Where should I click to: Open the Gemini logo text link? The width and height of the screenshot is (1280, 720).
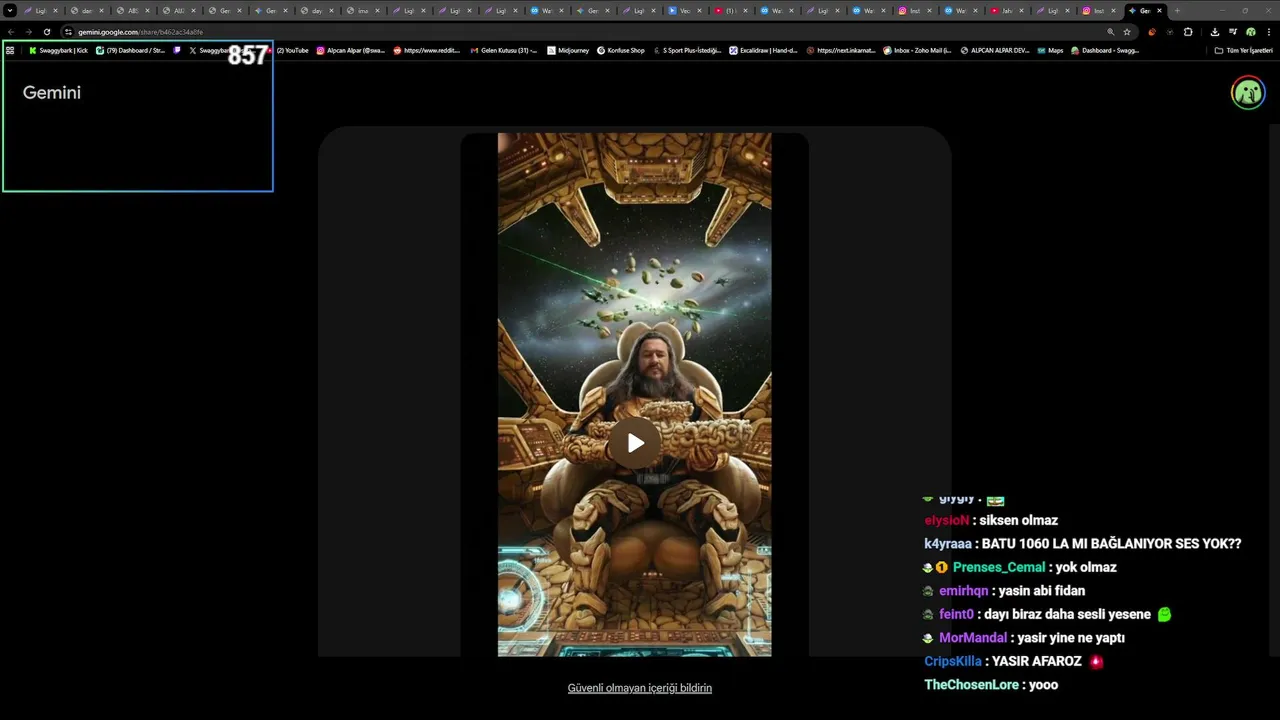pyautogui.click(x=52, y=92)
